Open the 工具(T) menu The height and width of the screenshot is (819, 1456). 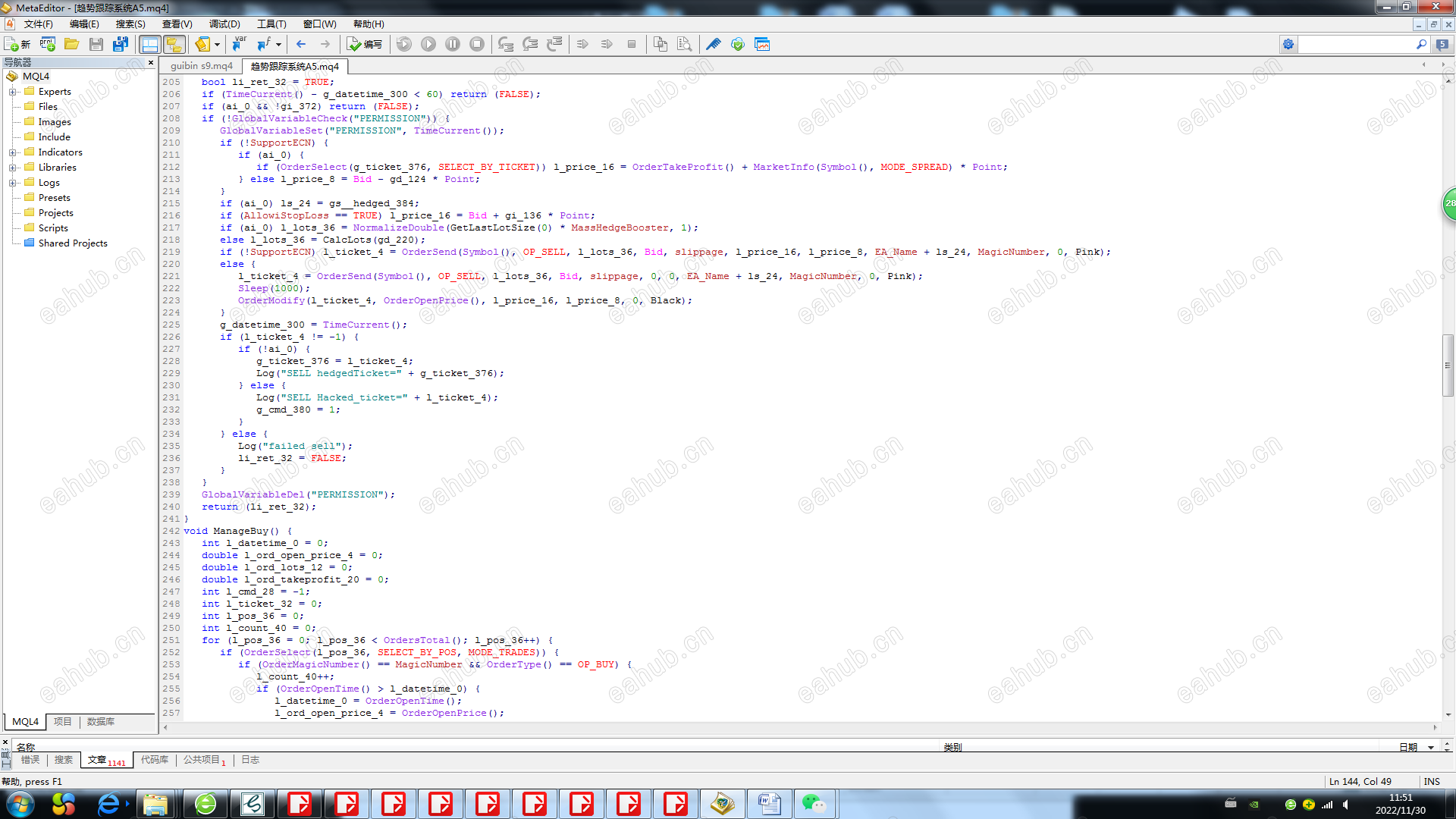(x=271, y=24)
